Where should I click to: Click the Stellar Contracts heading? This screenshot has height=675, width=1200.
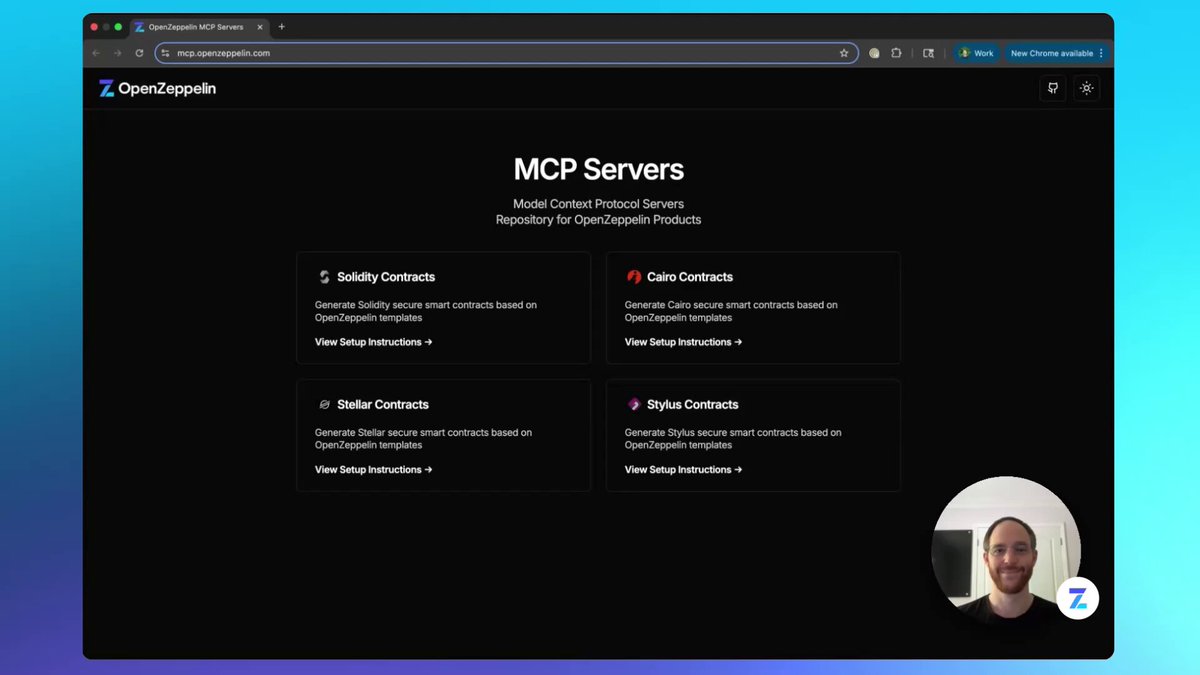coord(383,405)
